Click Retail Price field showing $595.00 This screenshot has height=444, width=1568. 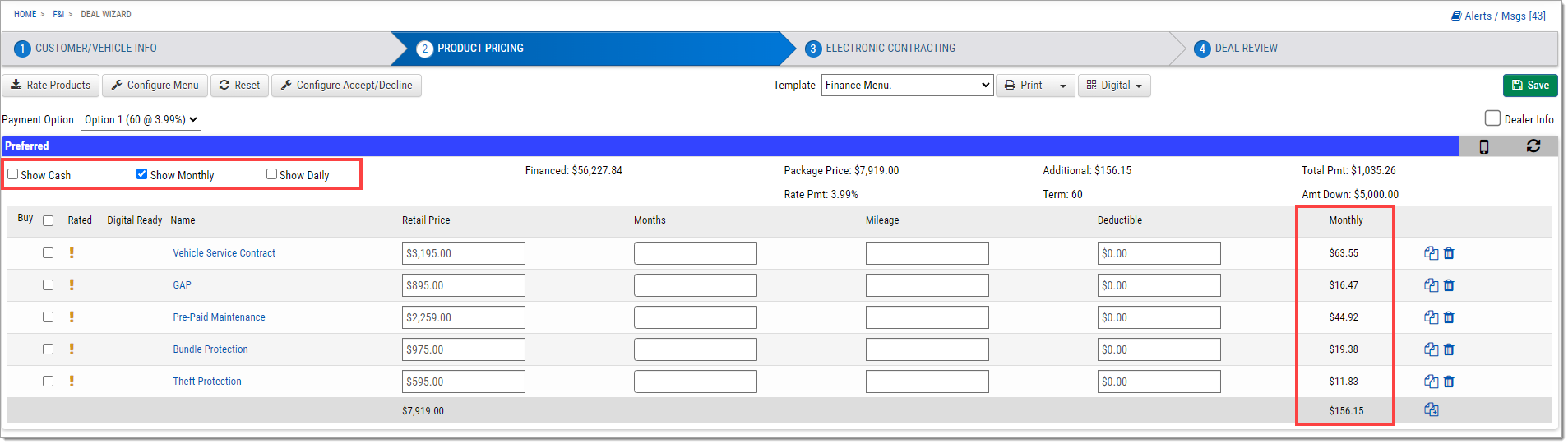click(464, 382)
